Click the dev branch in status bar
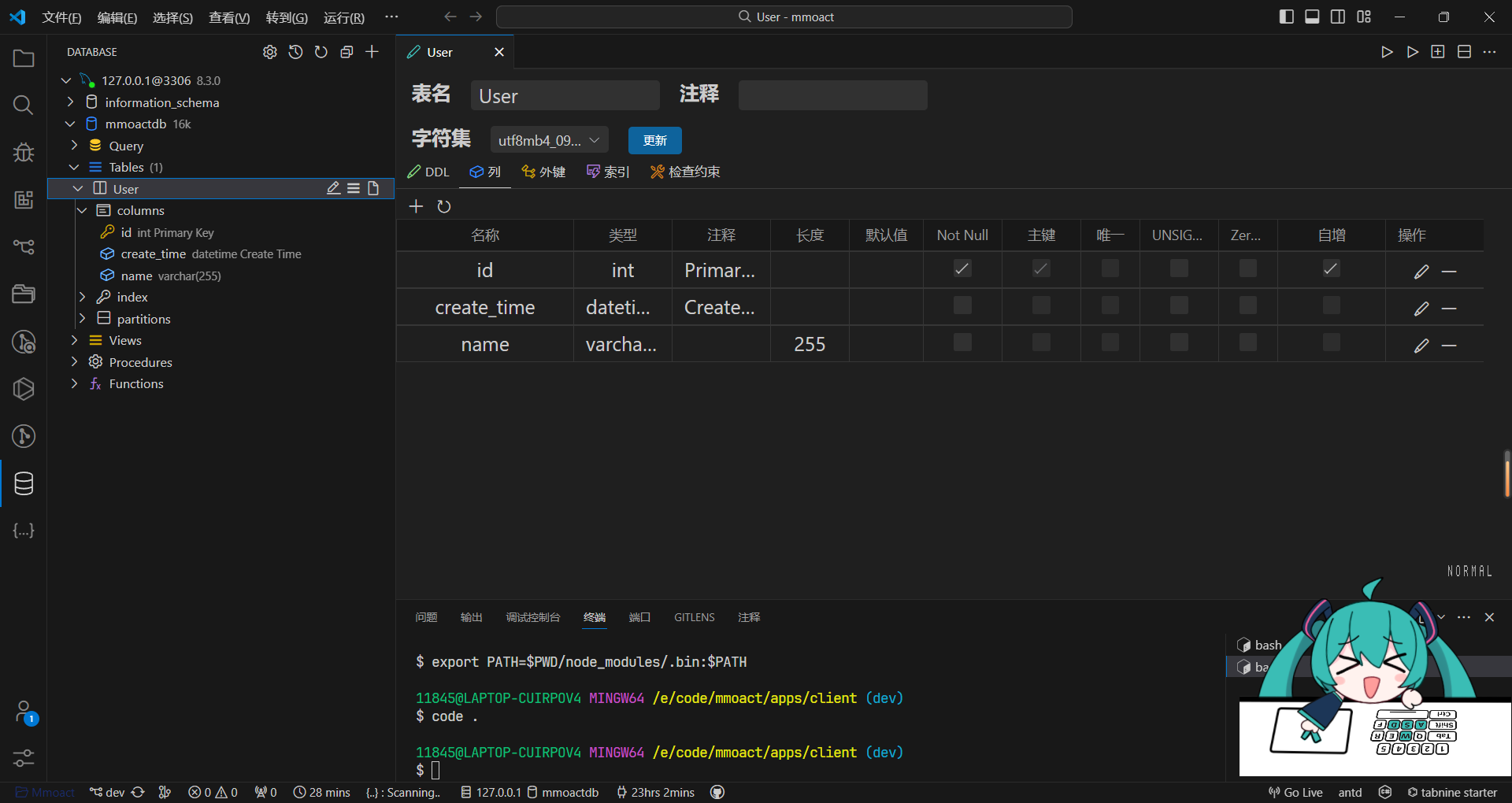The image size is (1512, 803). (x=107, y=792)
